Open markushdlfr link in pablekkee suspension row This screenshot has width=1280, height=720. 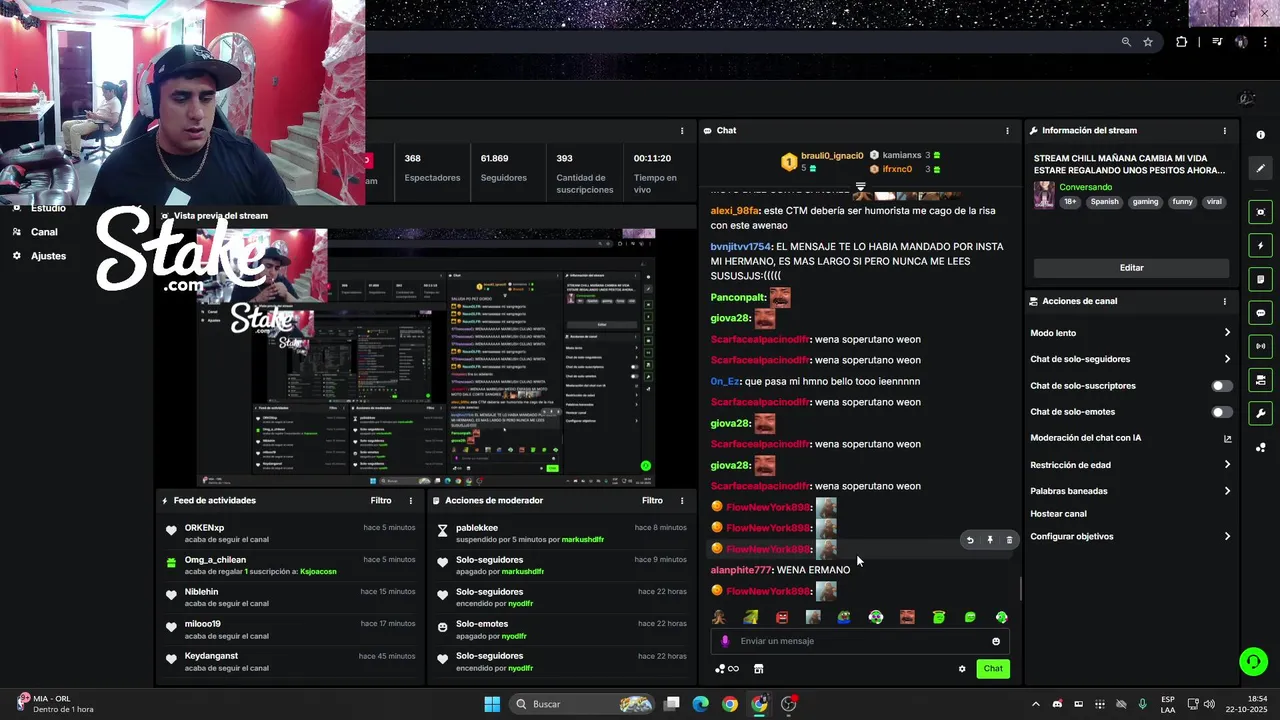pos(583,540)
